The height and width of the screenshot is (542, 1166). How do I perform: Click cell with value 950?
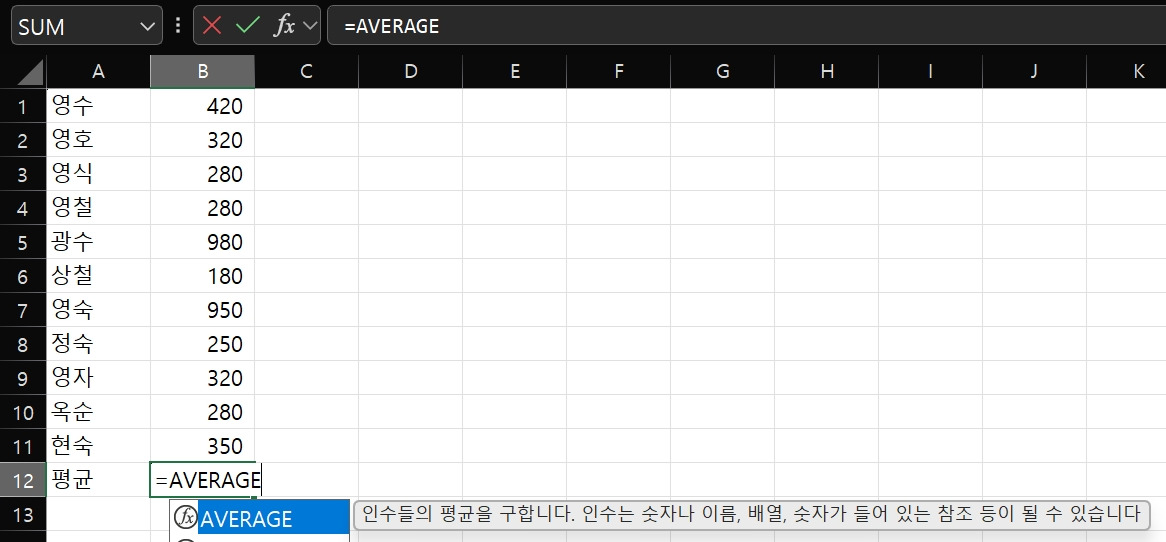click(x=202, y=311)
